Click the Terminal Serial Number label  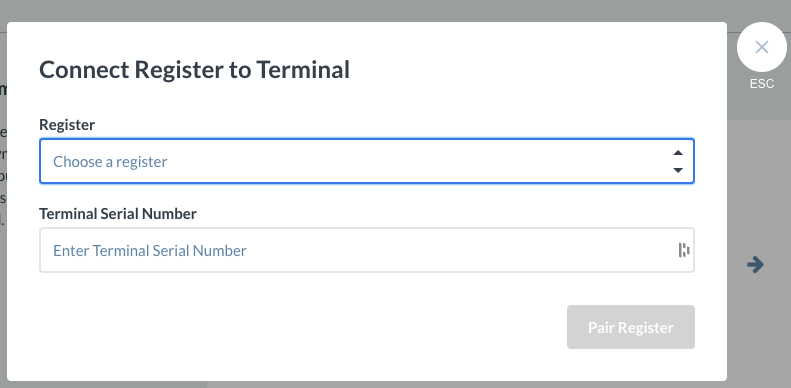click(118, 213)
